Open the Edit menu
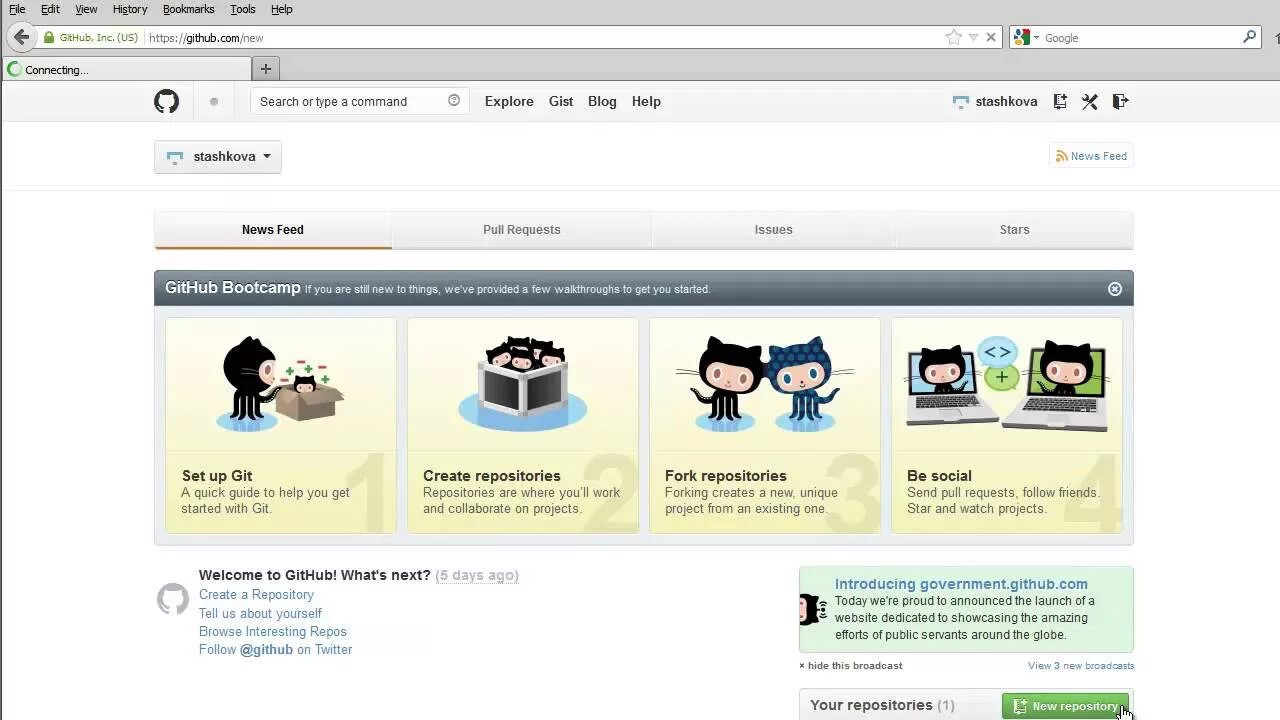Image resolution: width=1280 pixels, height=720 pixels. pos(50,9)
